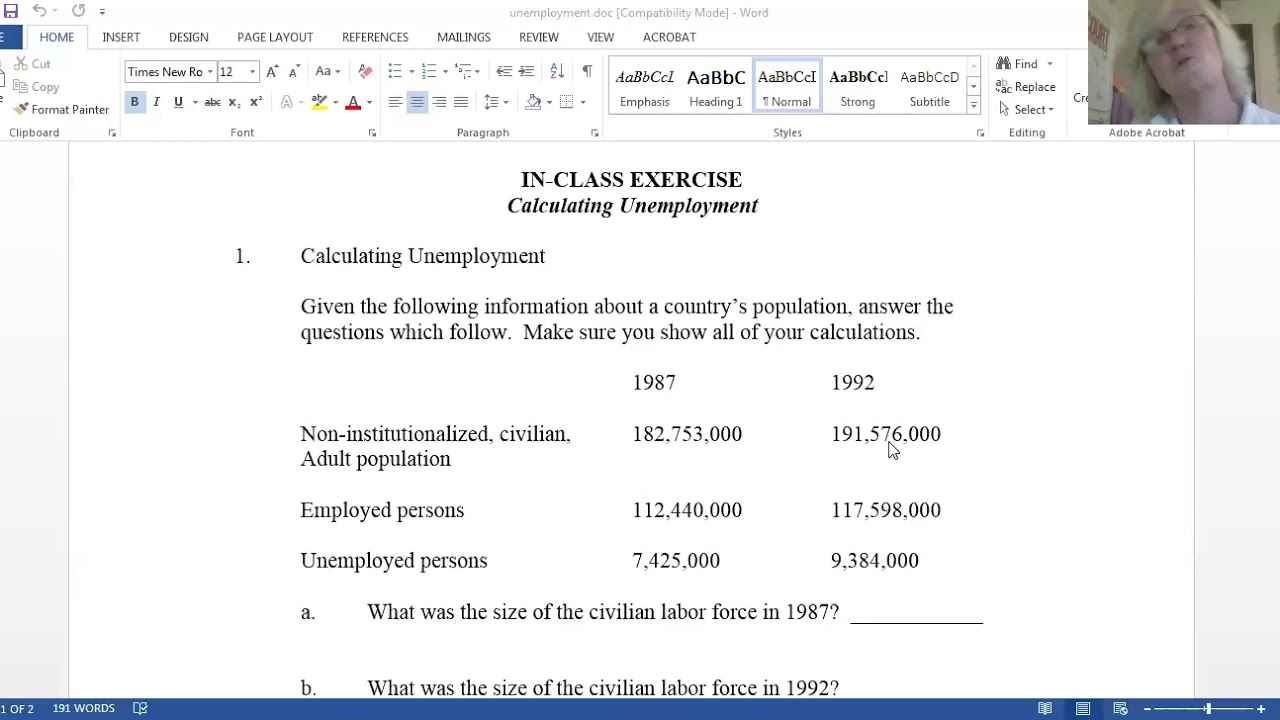The width and height of the screenshot is (1280, 720).
Task: Apply the Heading 1 style
Action: tap(716, 87)
